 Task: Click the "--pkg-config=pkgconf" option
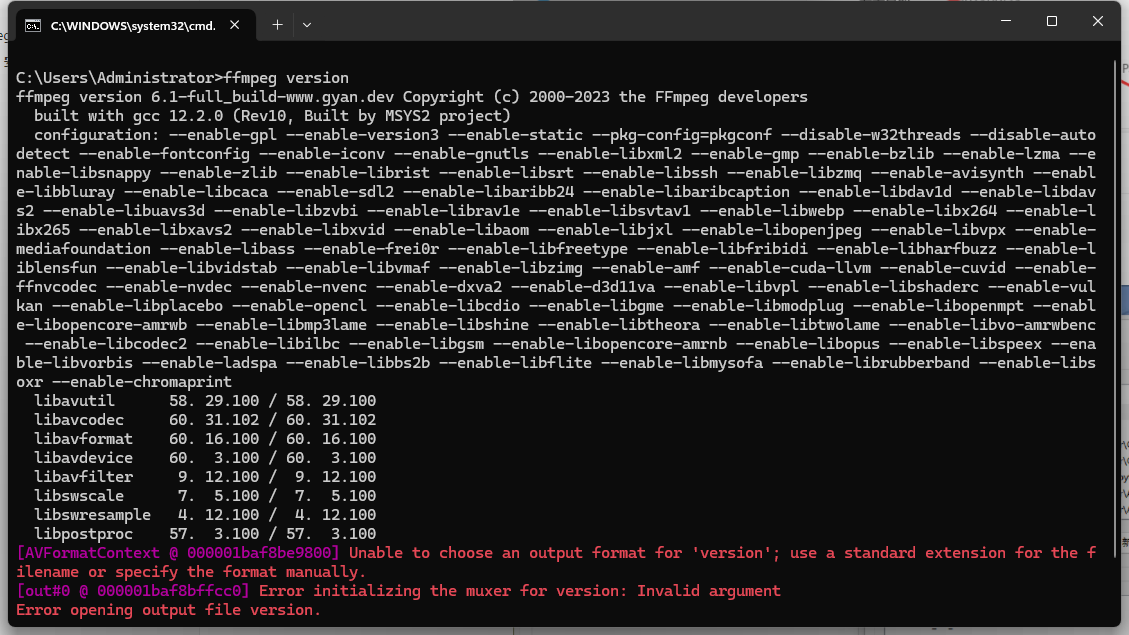[x=682, y=135]
